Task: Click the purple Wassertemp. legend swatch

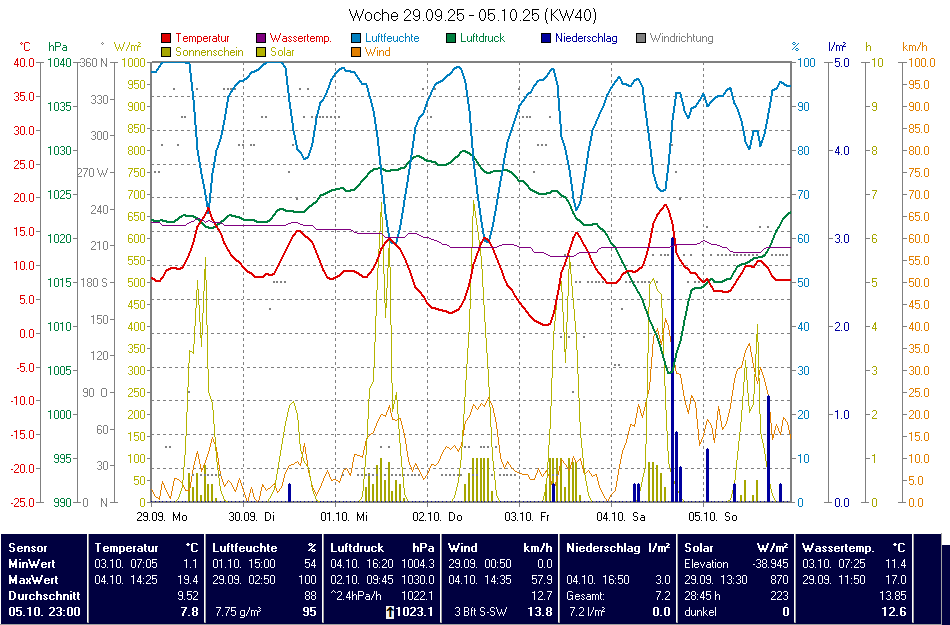Action: click(262, 39)
